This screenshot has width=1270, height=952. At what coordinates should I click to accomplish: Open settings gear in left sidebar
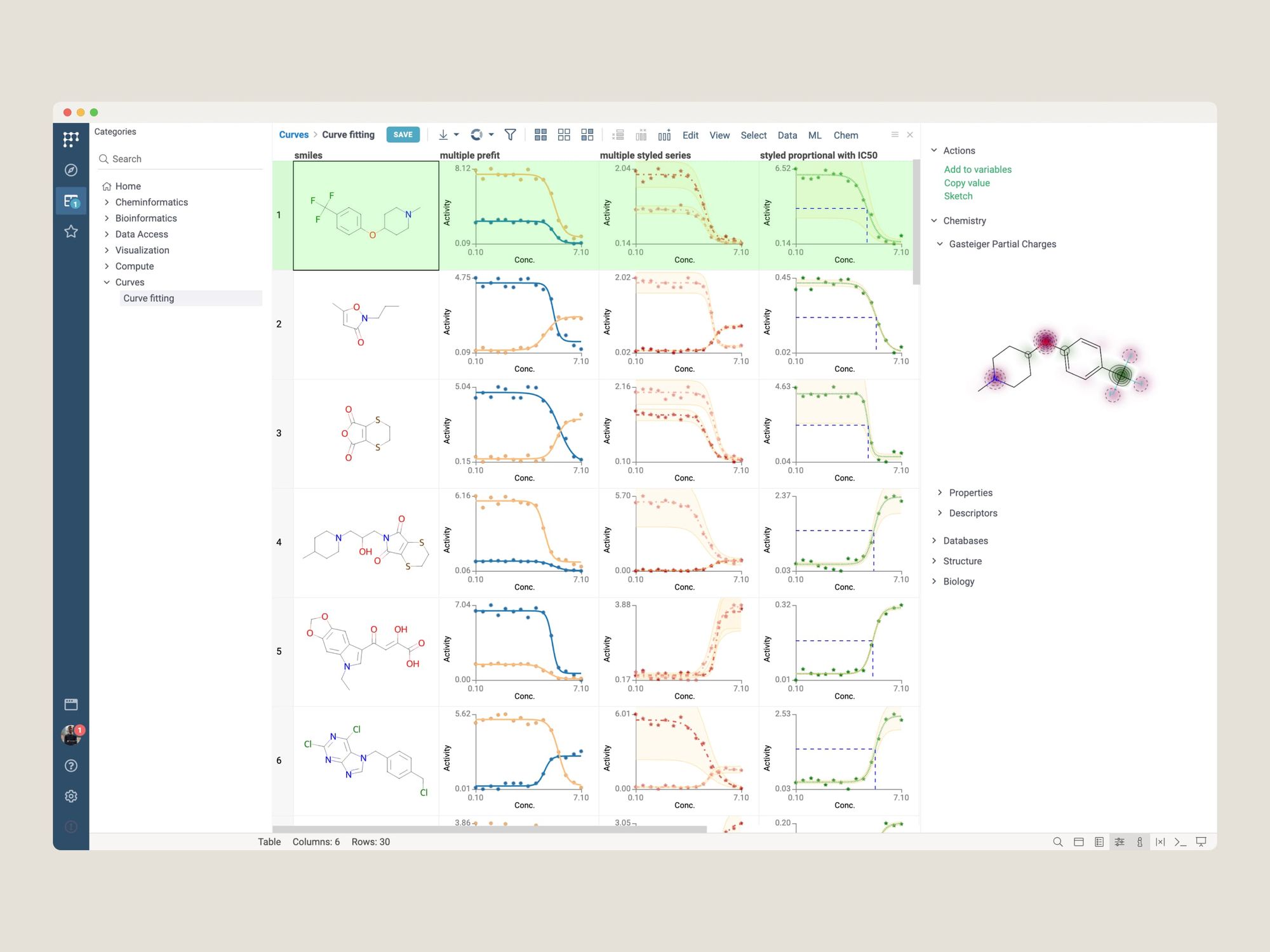click(71, 797)
